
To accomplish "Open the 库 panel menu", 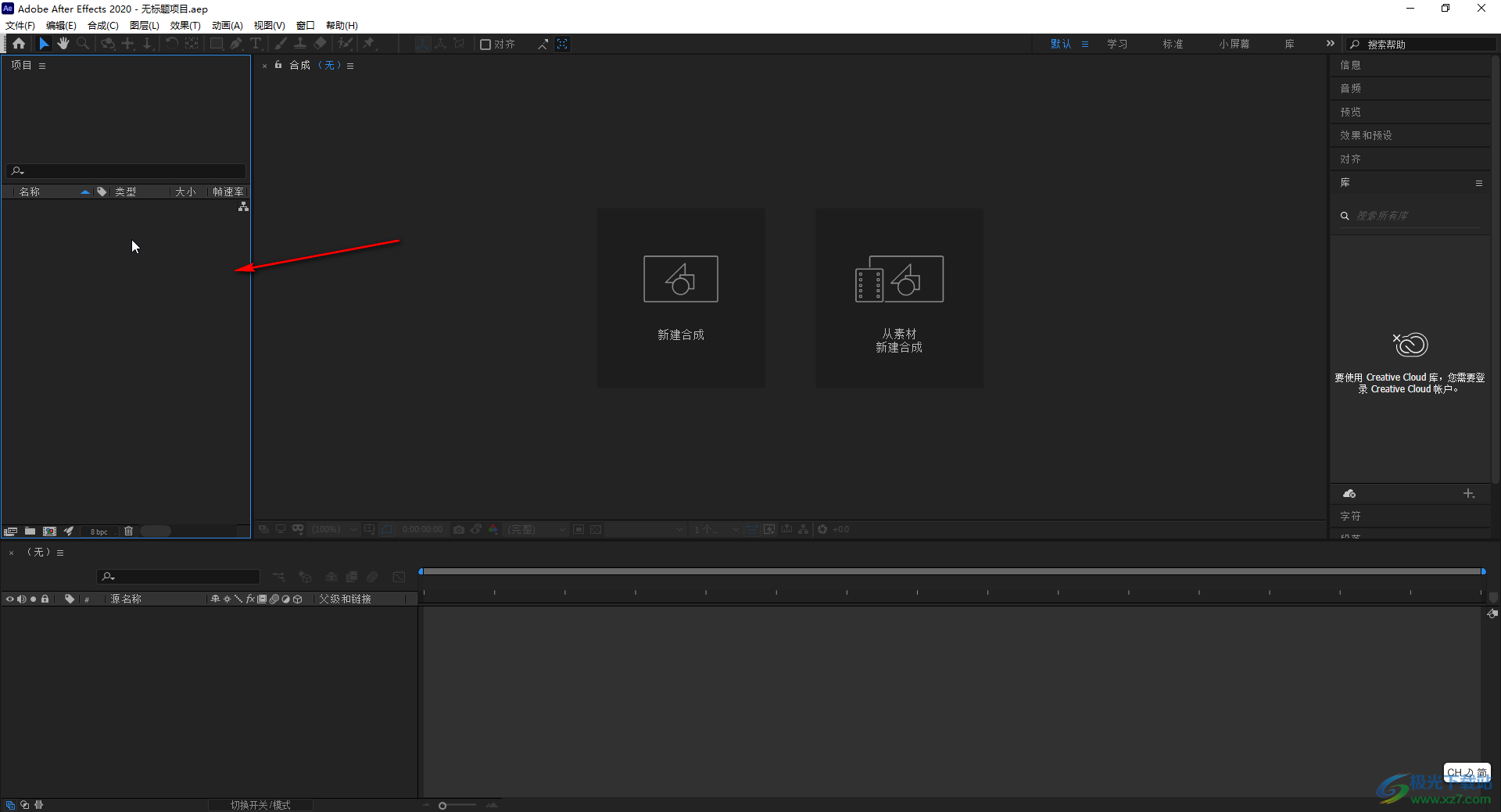I will [x=1479, y=183].
